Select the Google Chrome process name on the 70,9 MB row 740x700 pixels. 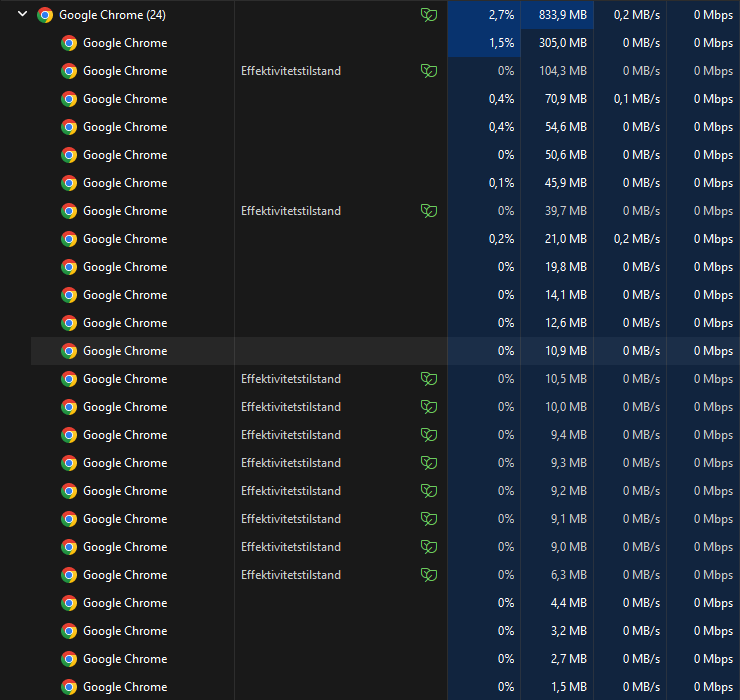click(x=125, y=99)
